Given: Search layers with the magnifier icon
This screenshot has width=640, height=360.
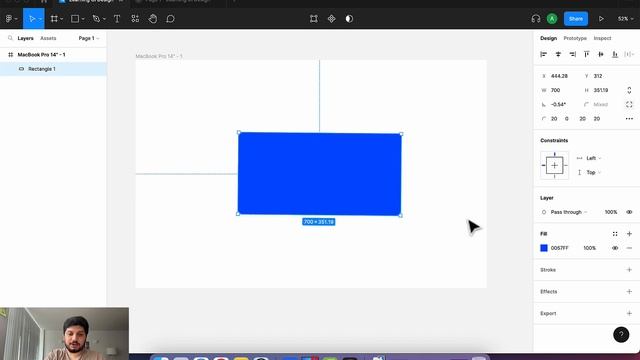Looking at the screenshot, I should tap(10, 38).
